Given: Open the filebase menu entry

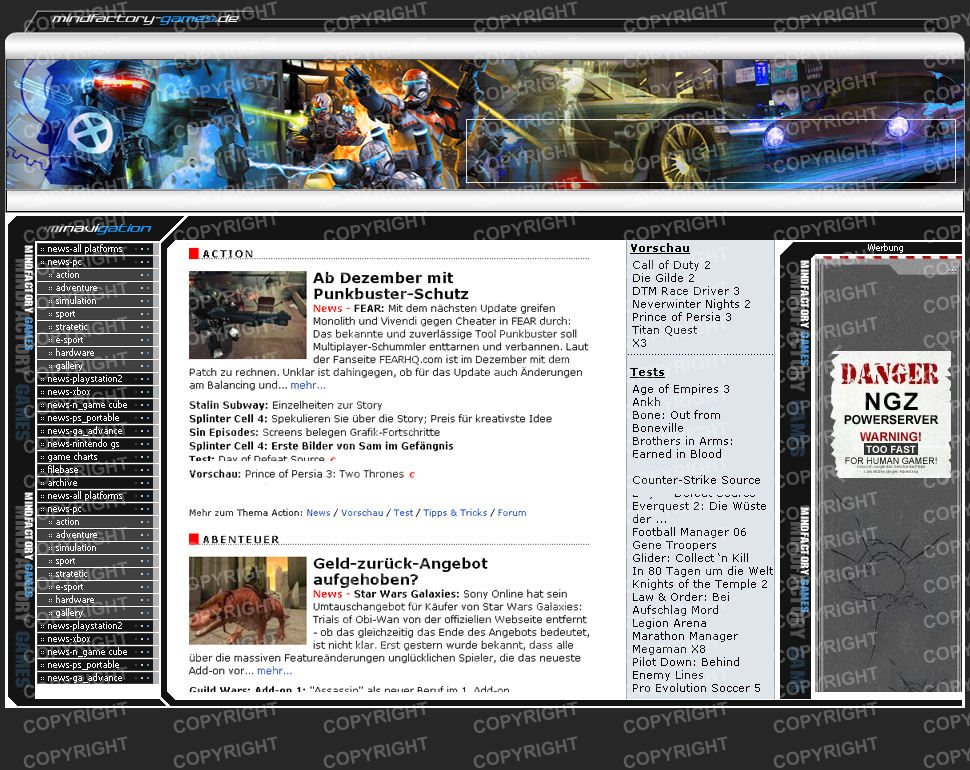Looking at the screenshot, I should [x=95, y=470].
